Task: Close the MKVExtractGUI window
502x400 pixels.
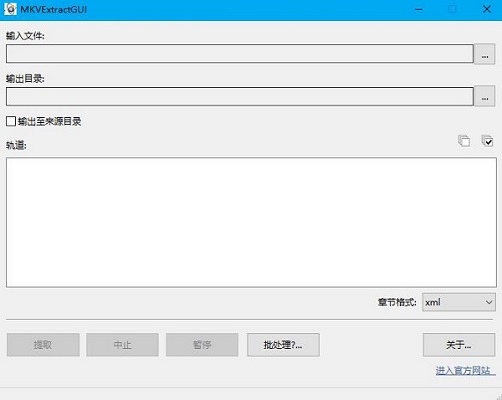Action: point(487,9)
